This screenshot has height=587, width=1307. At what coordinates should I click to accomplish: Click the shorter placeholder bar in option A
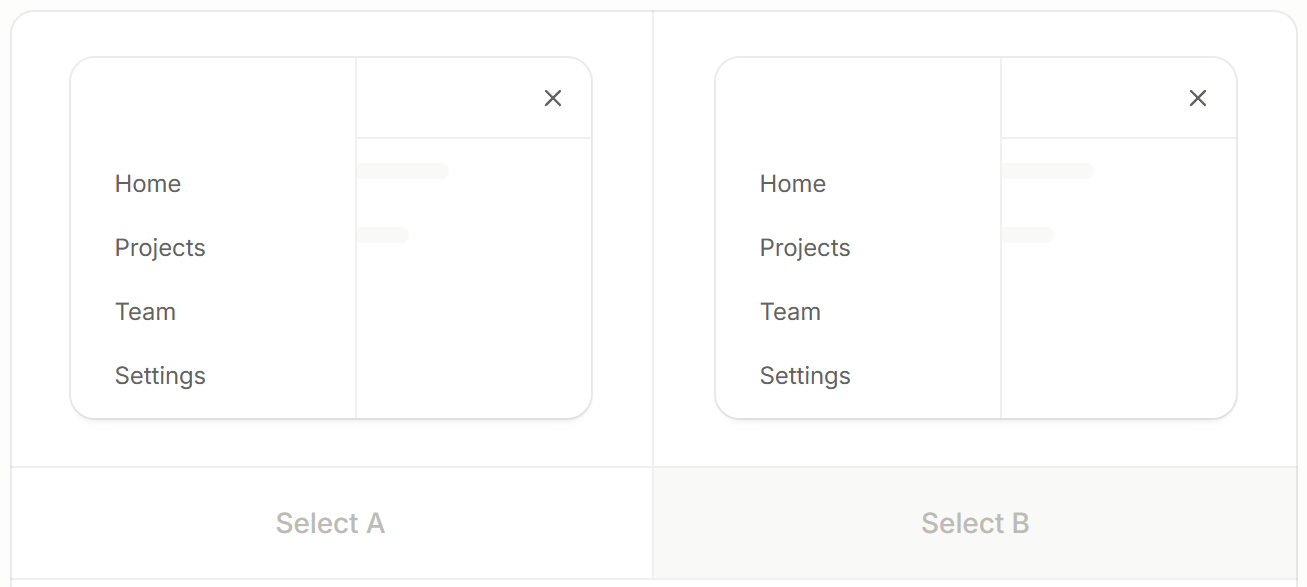point(383,235)
